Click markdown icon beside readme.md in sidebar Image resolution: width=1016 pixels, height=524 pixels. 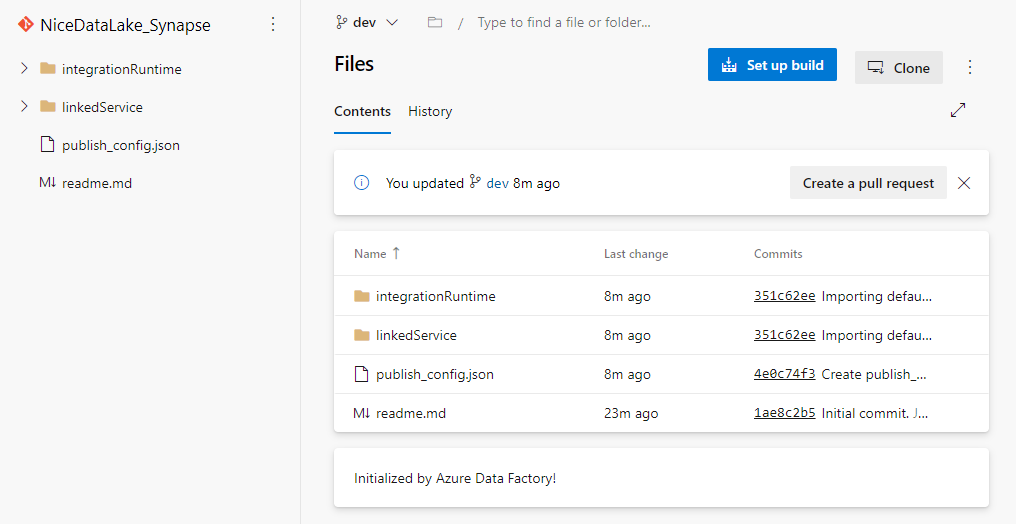47,183
